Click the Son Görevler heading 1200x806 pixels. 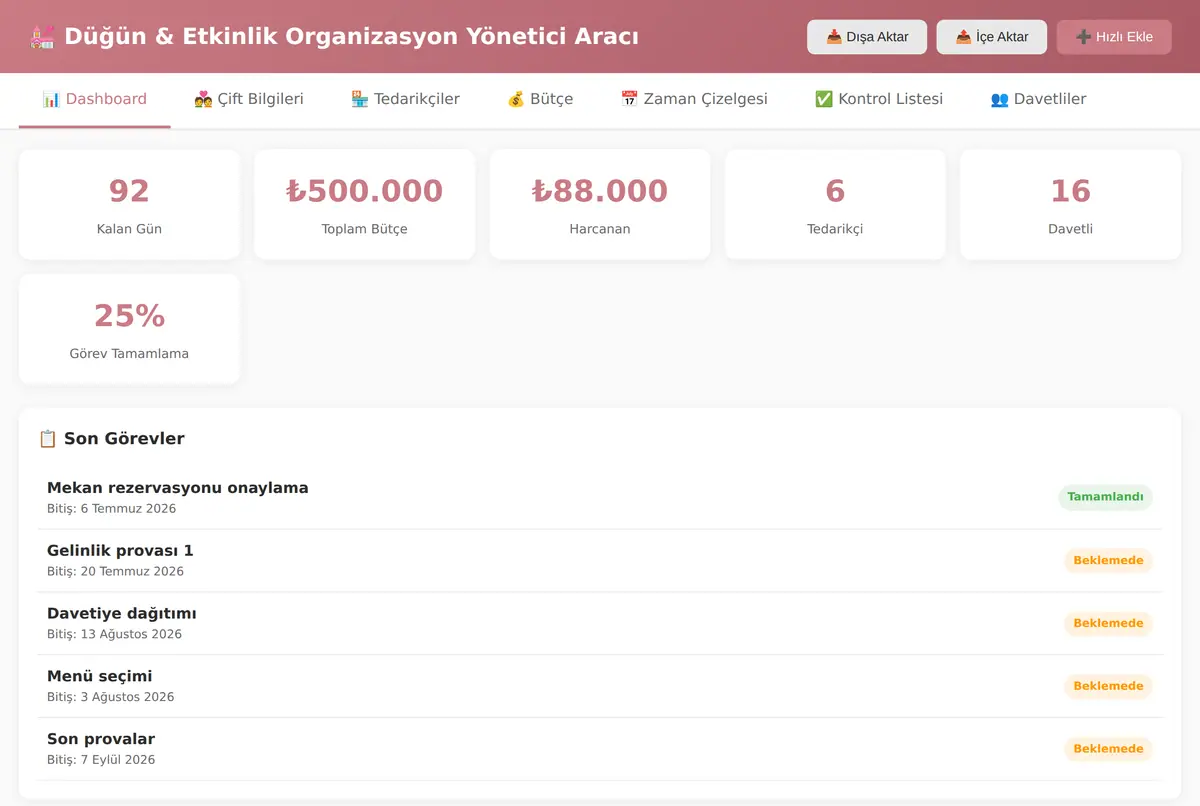[x=111, y=438]
